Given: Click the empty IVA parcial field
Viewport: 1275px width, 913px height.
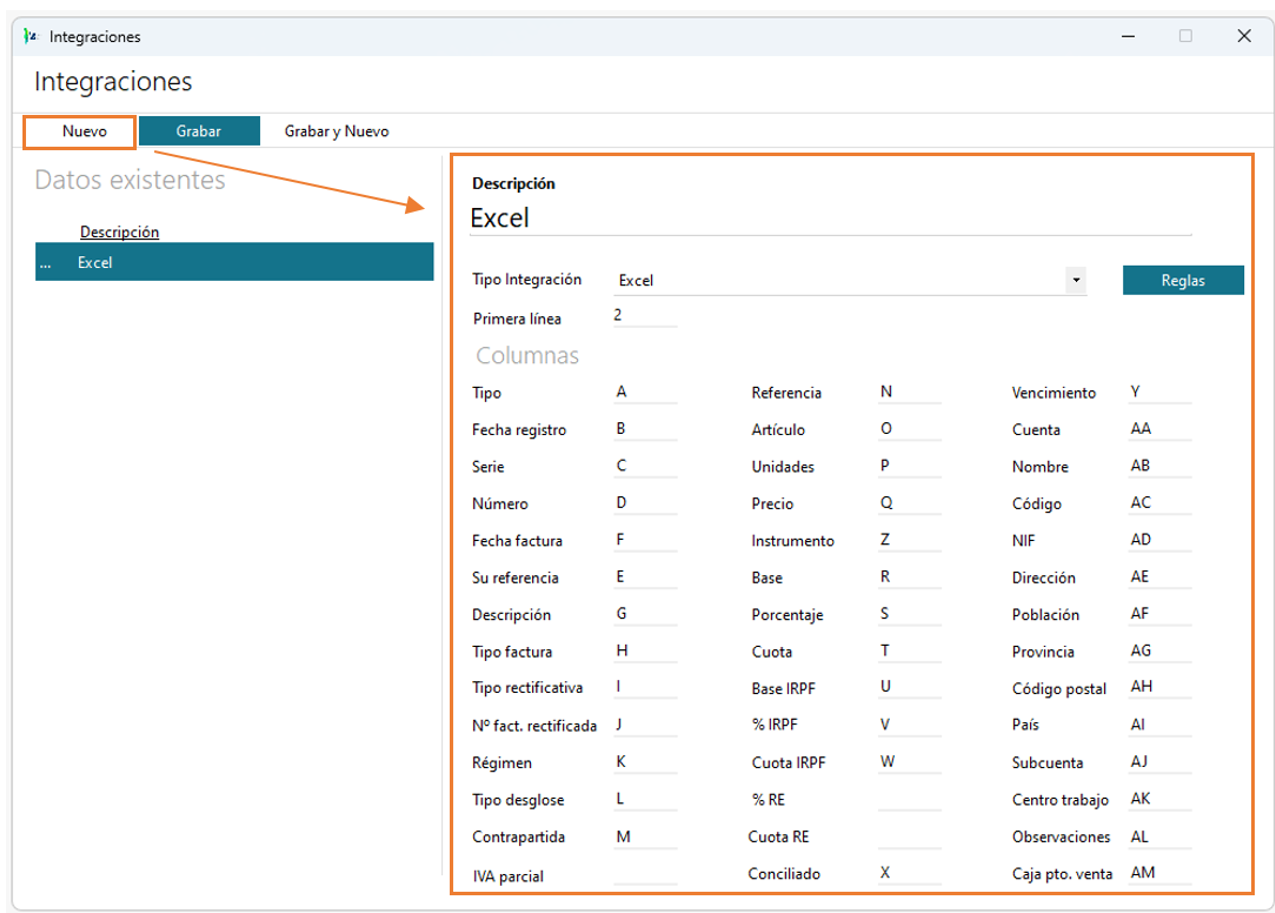Looking at the screenshot, I should [645, 873].
